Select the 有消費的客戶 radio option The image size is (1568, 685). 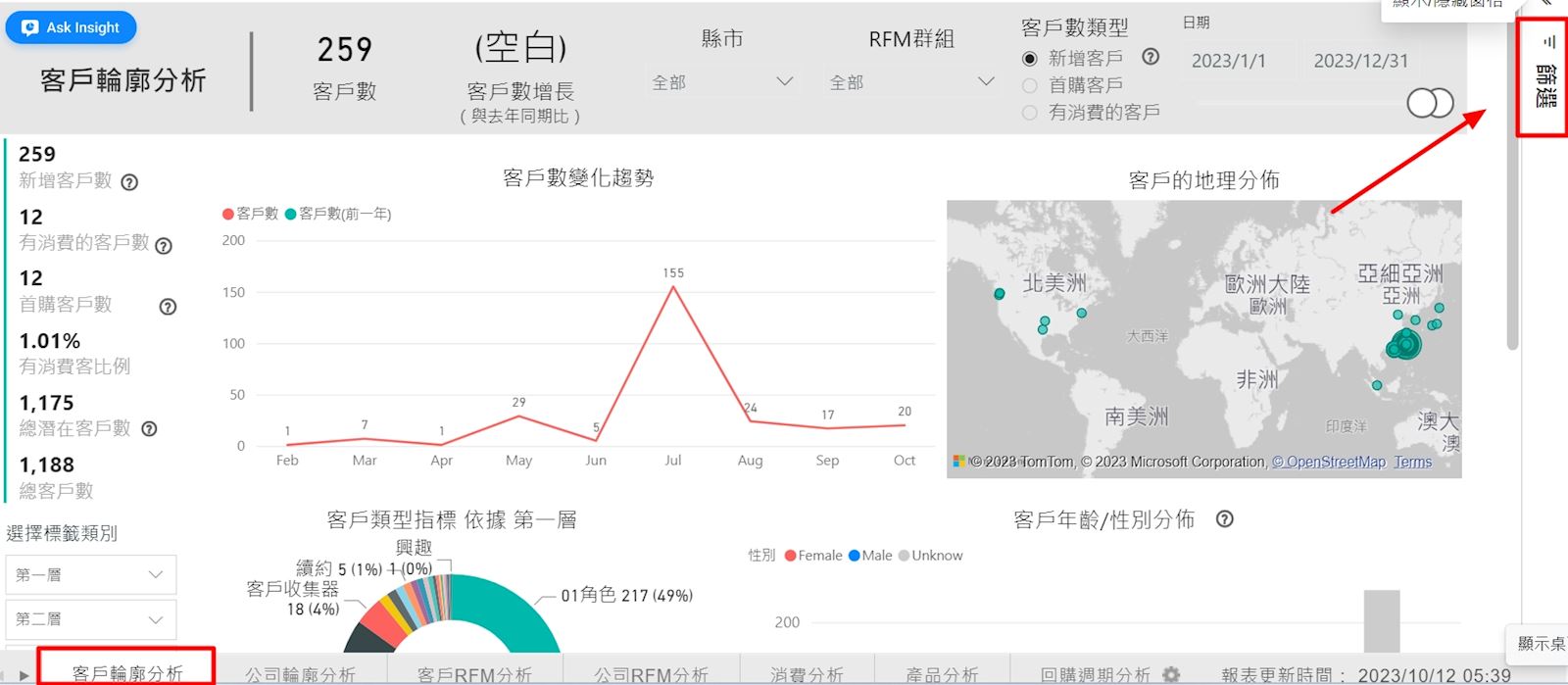(1030, 113)
